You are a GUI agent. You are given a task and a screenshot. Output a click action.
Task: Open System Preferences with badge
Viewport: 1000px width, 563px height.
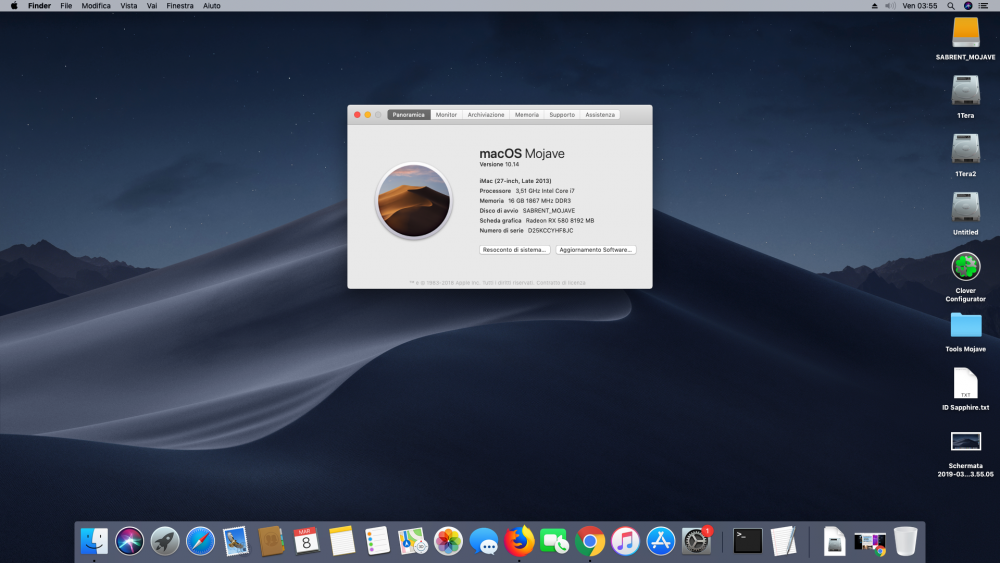coord(696,541)
